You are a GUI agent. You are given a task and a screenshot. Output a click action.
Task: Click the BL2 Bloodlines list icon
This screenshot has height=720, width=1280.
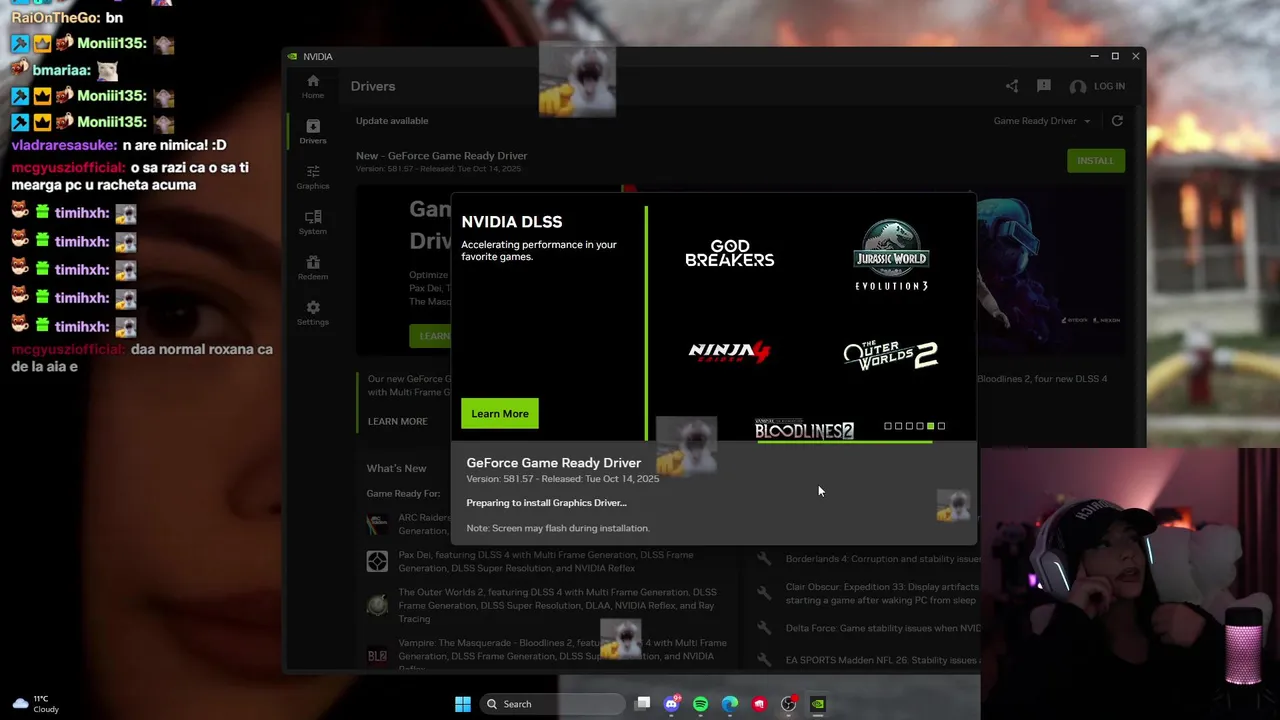coord(377,656)
